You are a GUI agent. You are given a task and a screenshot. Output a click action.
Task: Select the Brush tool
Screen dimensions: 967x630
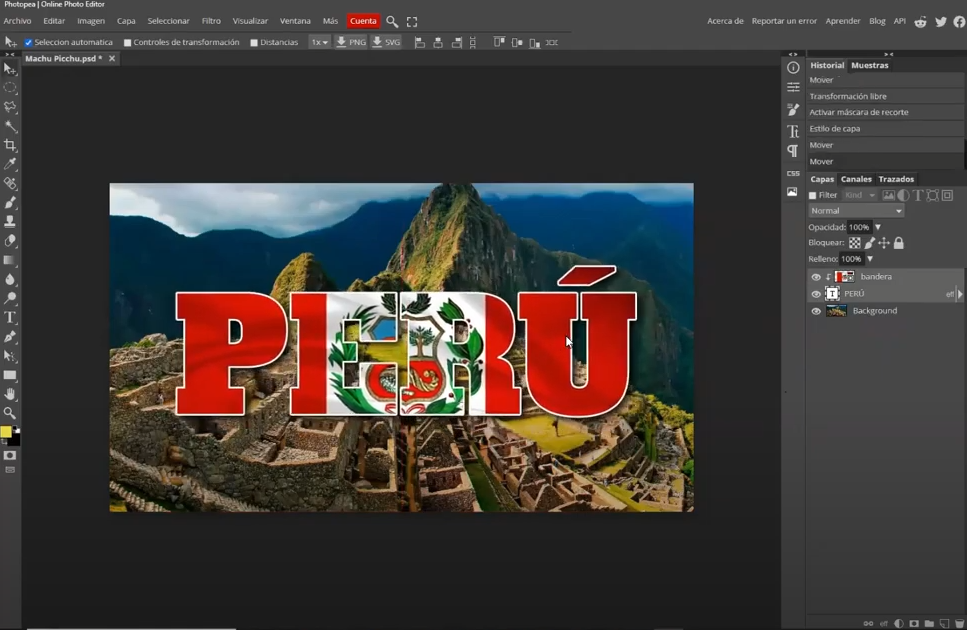(x=10, y=203)
